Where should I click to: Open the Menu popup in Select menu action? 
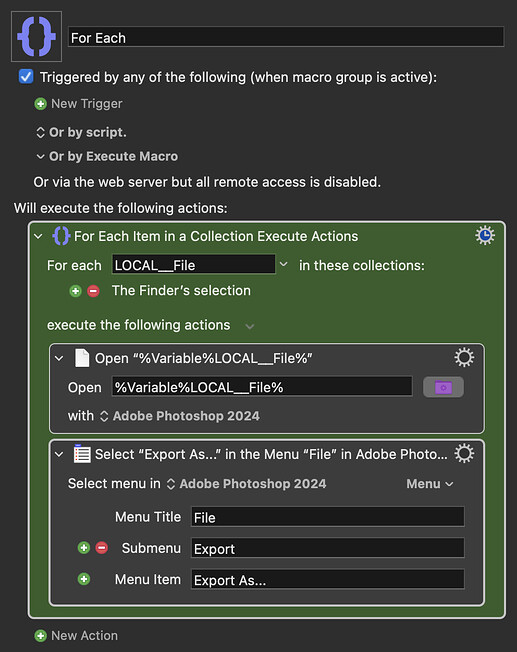click(429, 484)
